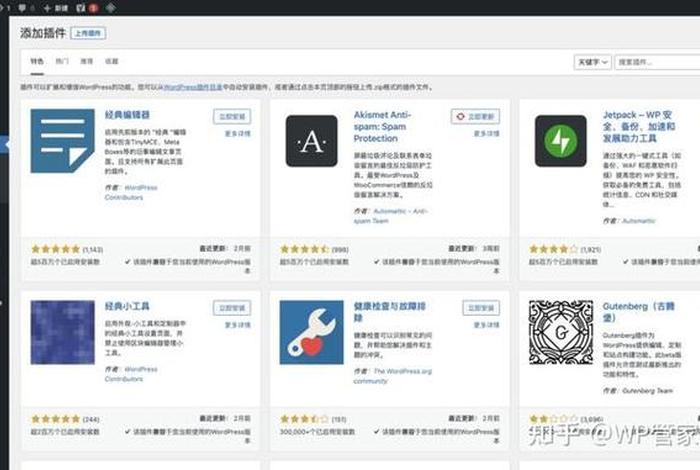Open the Gutenberg (古腾堡) title link

[639, 312]
